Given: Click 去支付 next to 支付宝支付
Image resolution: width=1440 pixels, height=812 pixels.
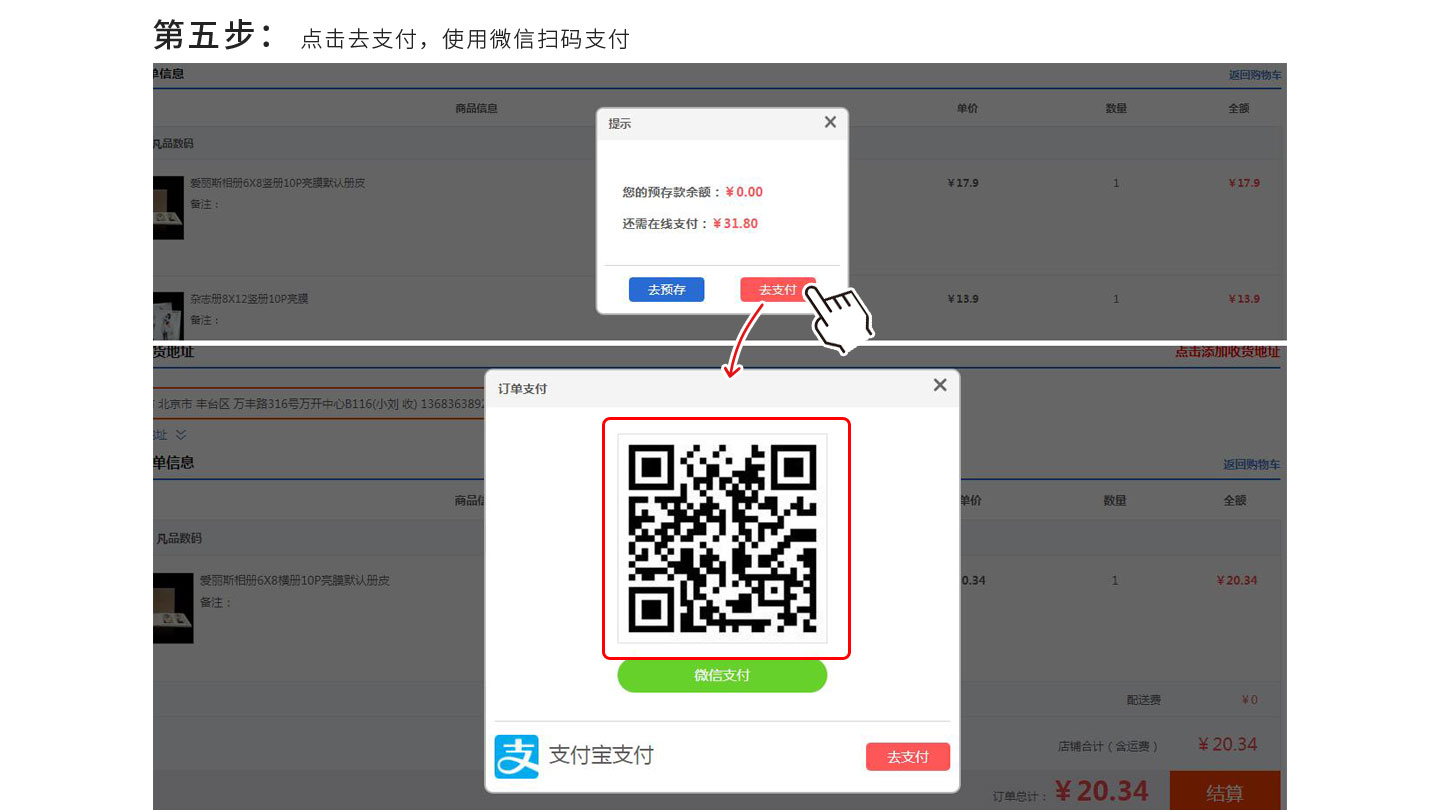Looking at the screenshot, I should tap(908, 757).
